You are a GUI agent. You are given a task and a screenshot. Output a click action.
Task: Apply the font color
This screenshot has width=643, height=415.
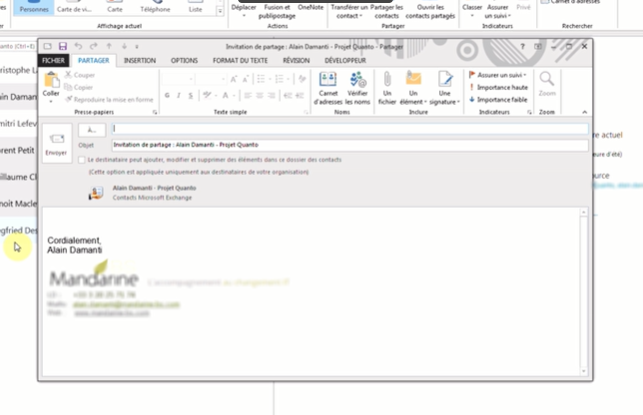pos(225,96)
